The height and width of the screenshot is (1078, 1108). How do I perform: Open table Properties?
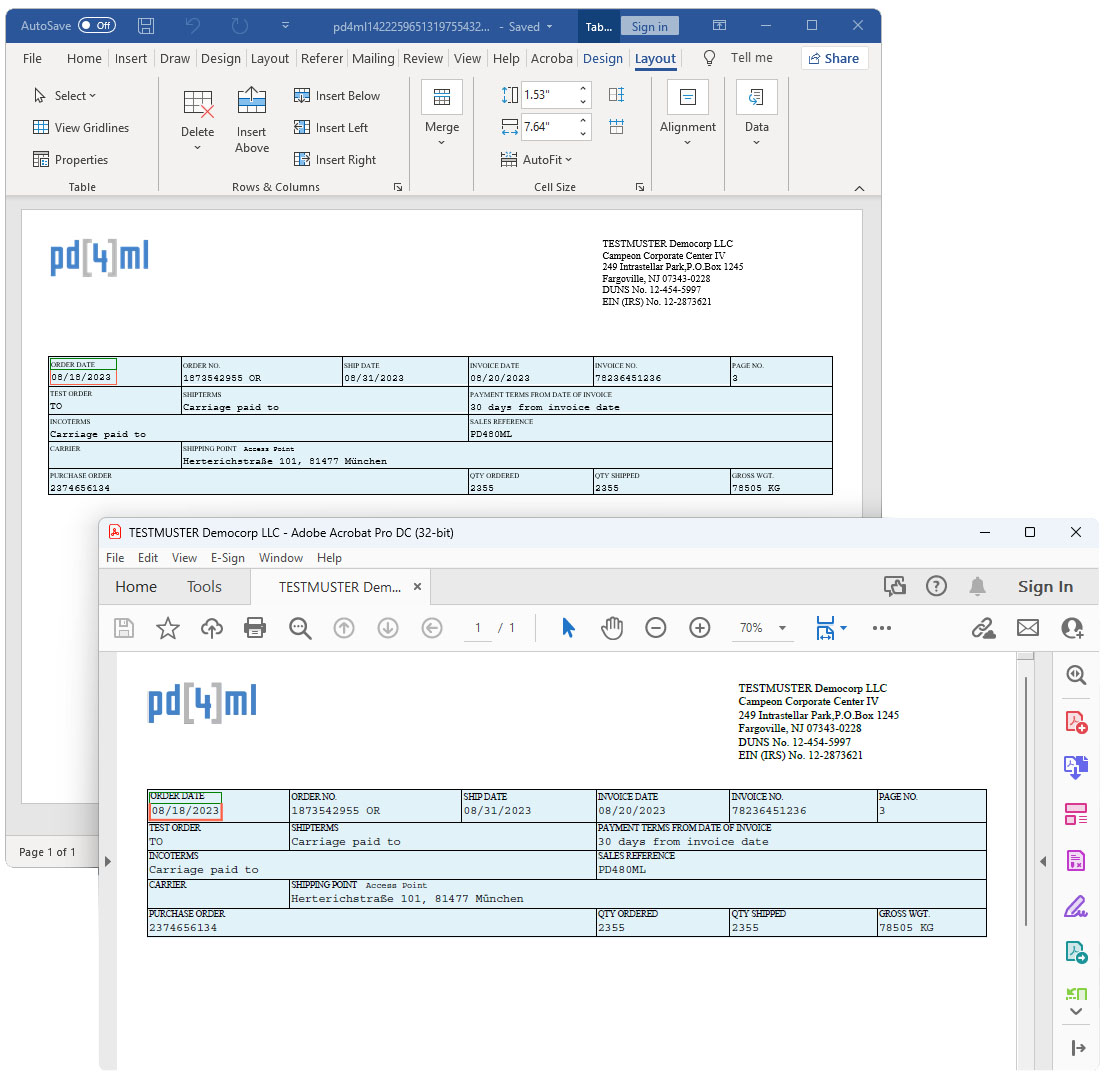pyautogui.click(x=70, y=160)
